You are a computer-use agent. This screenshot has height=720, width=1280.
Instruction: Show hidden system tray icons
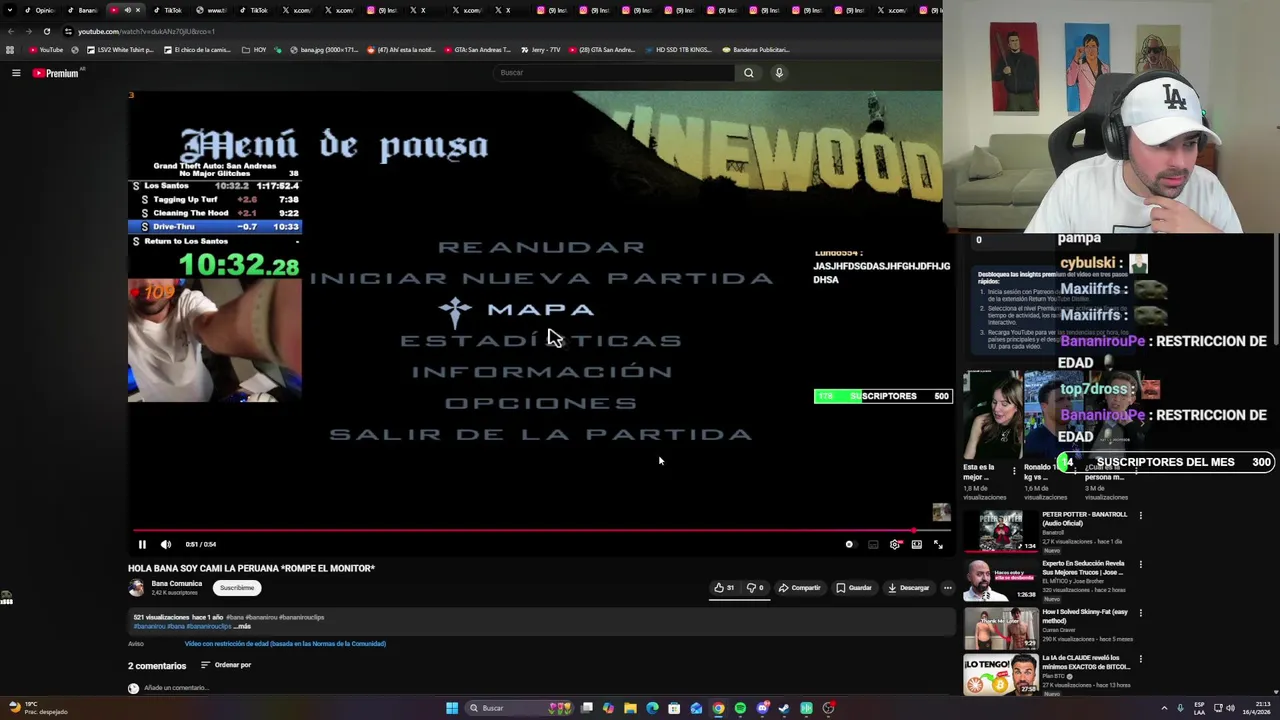coord(1165,708)
